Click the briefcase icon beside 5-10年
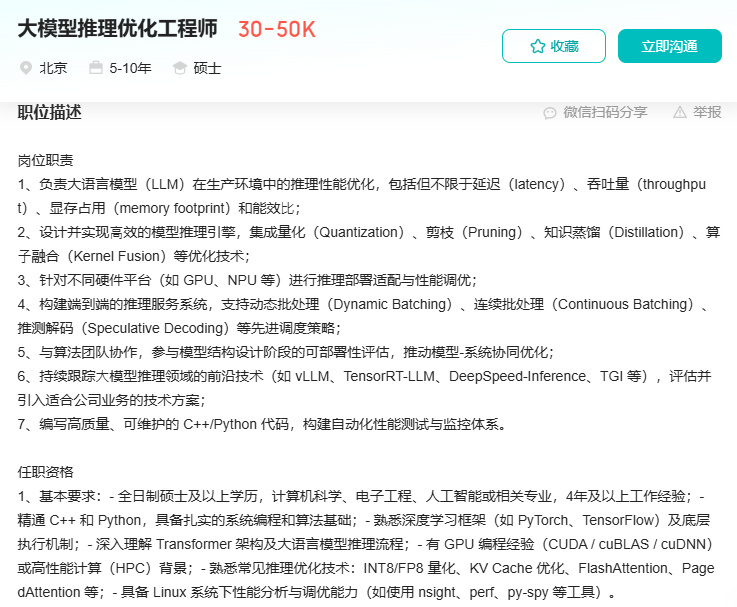This screenshot has width=737, height=607. pyautogui.click(x=95, y=68)
